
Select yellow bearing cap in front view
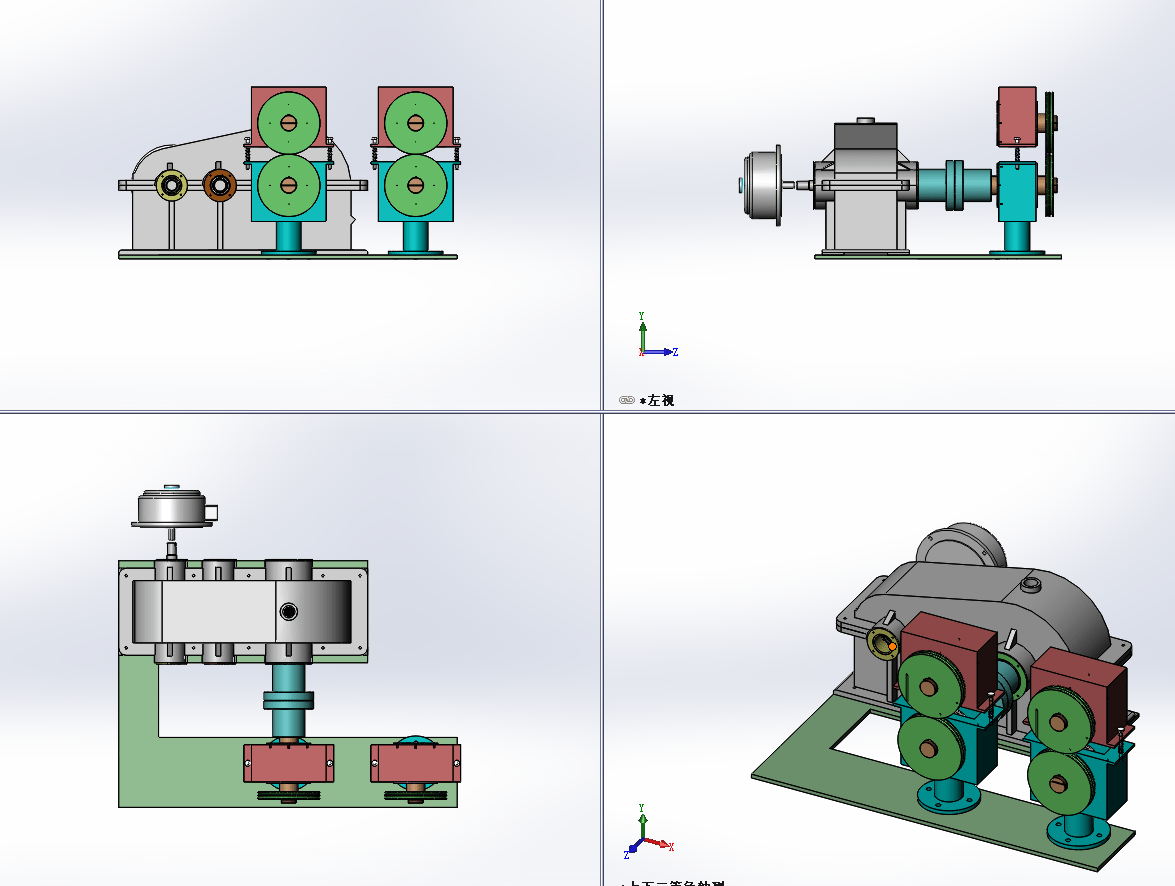click(x=171, y=185)
